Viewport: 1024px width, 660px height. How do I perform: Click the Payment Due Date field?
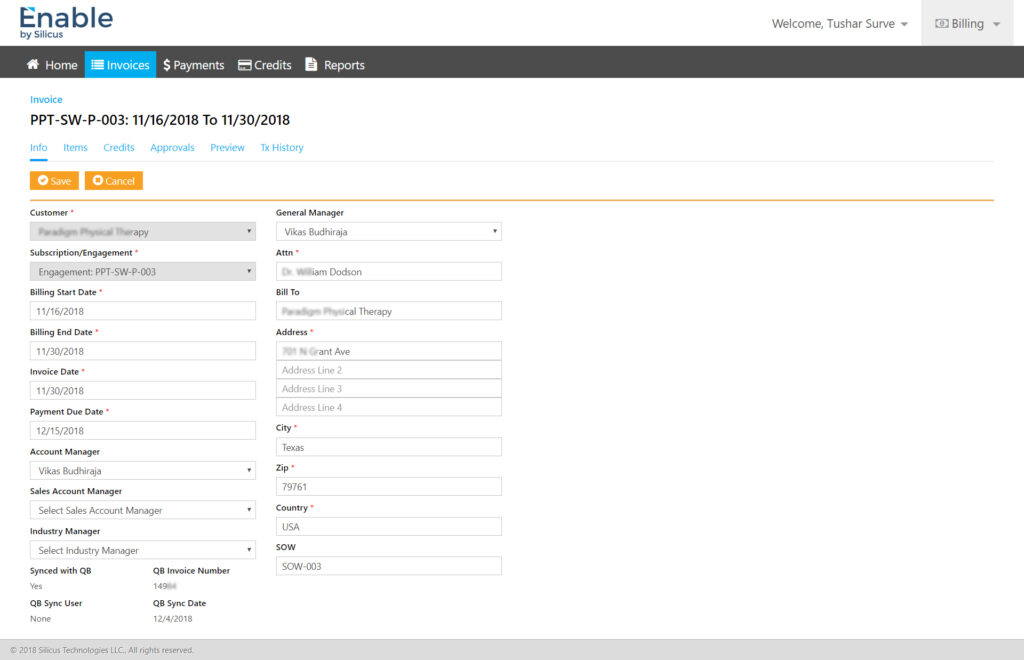(x=143, y=431)
